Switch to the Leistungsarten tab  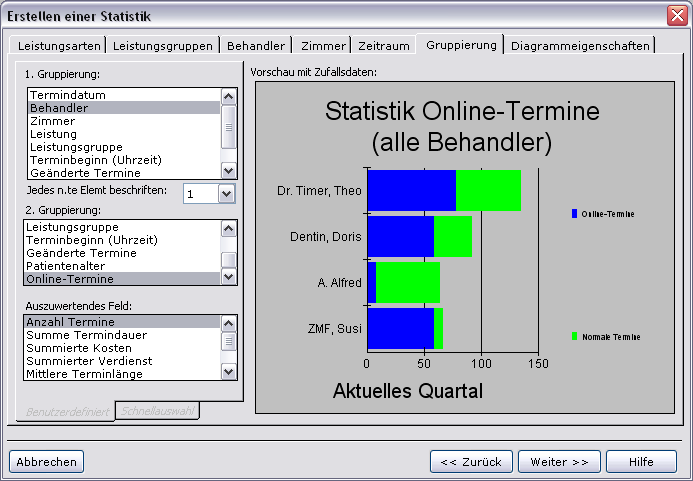[59, 46]
